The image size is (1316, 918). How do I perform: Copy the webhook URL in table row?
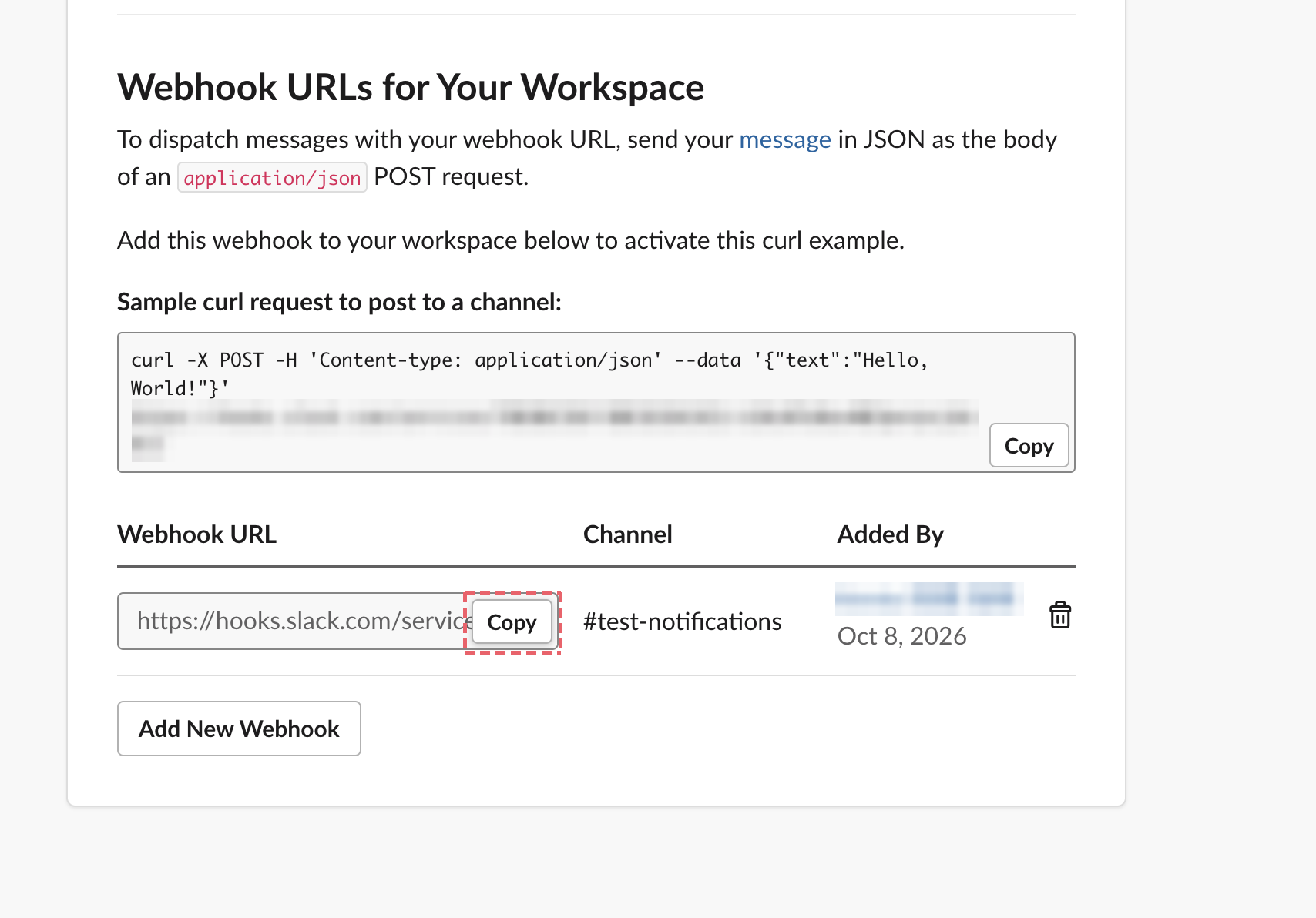click(x=512, y=622)
